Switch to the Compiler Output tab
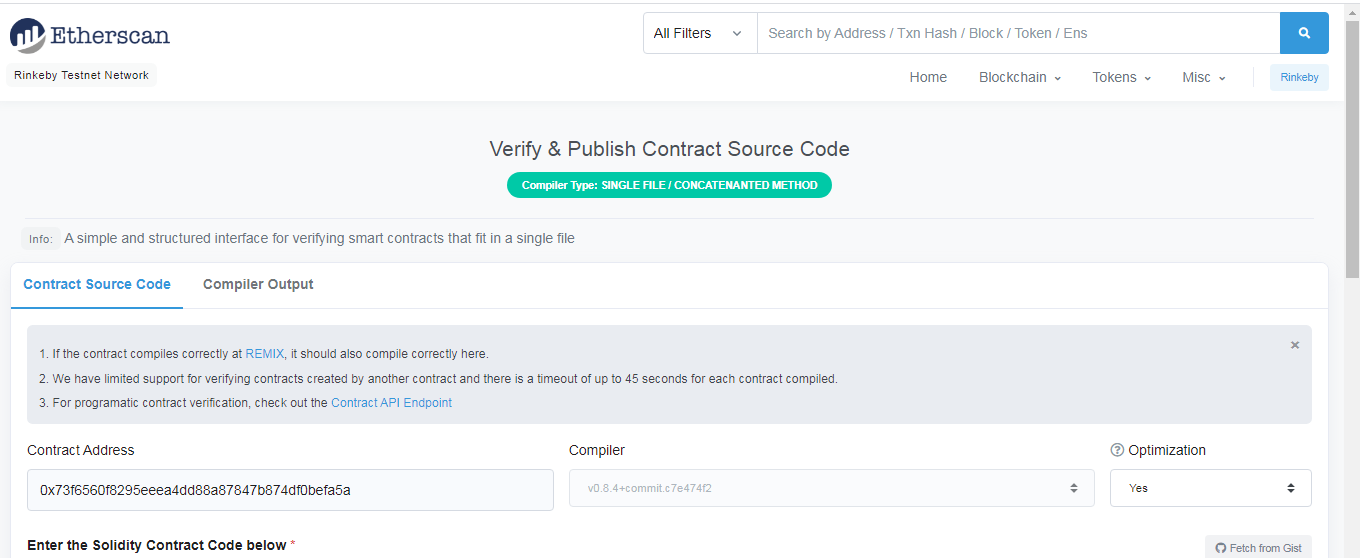This screenshot has width=1360, height=558. pyautogui.click(x=258, y=284)
